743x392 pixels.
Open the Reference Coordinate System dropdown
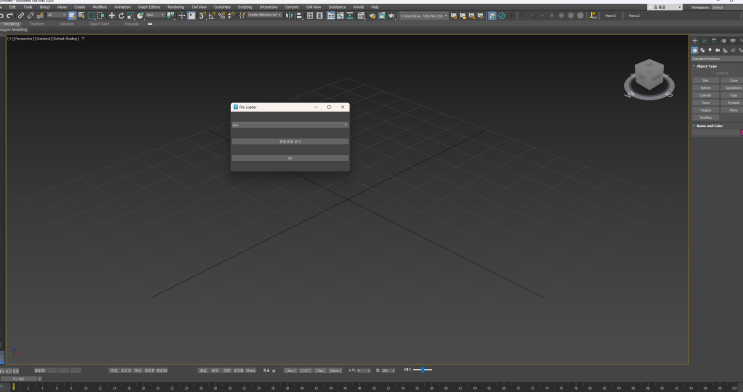pos(155,15)
